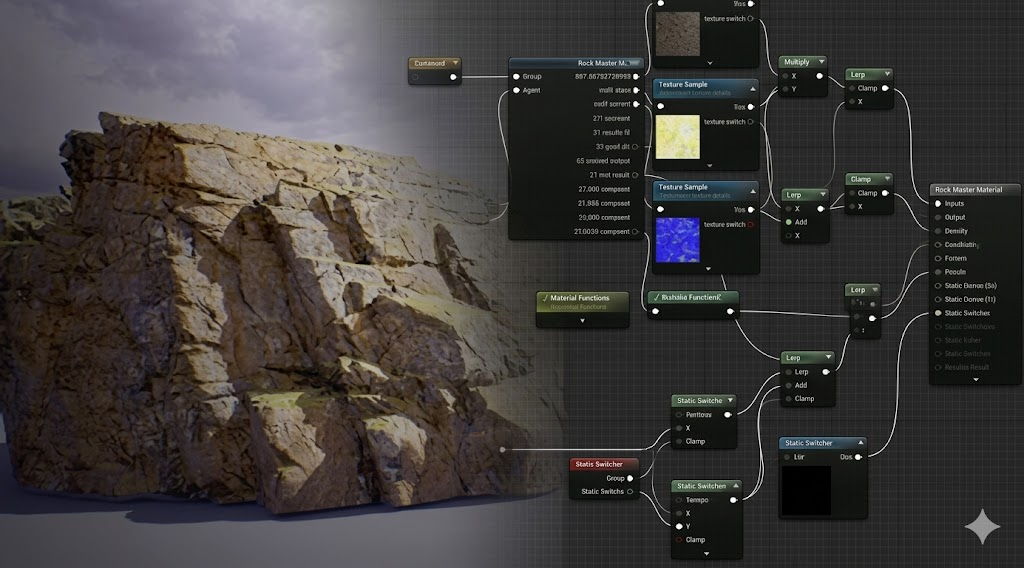Click the Inputs pin on Rock Master Material
Image resolution: width=1024 pixels, height=568 pixels.
pos(937,203)
